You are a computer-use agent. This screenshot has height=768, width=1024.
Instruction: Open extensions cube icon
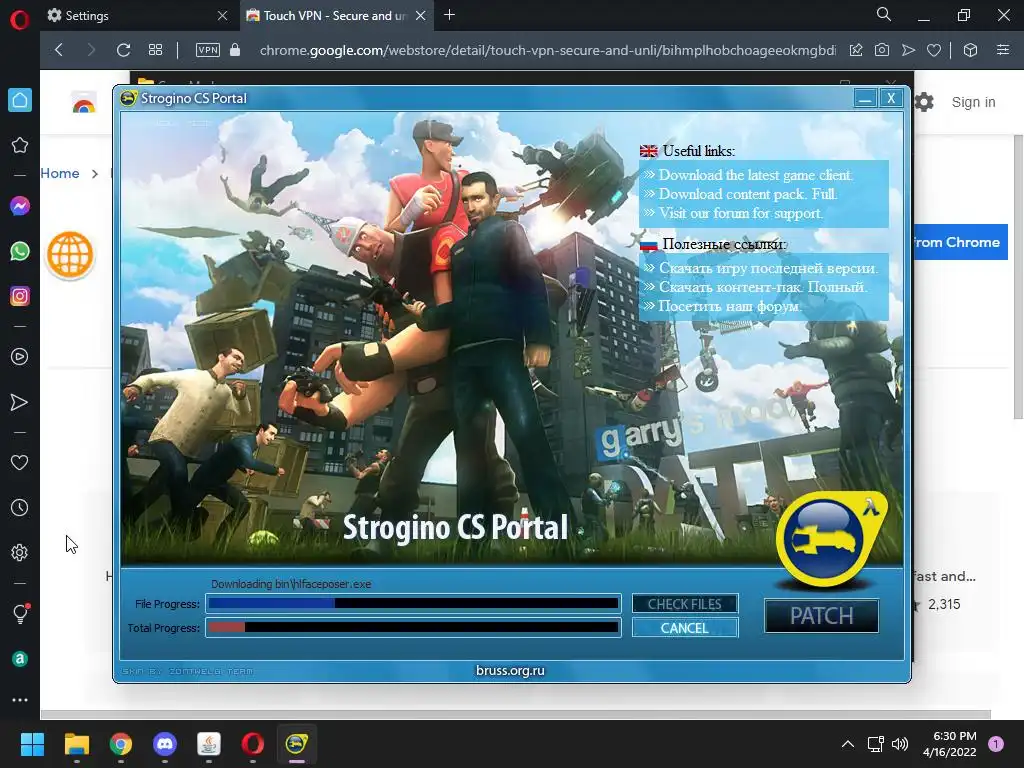970,50
